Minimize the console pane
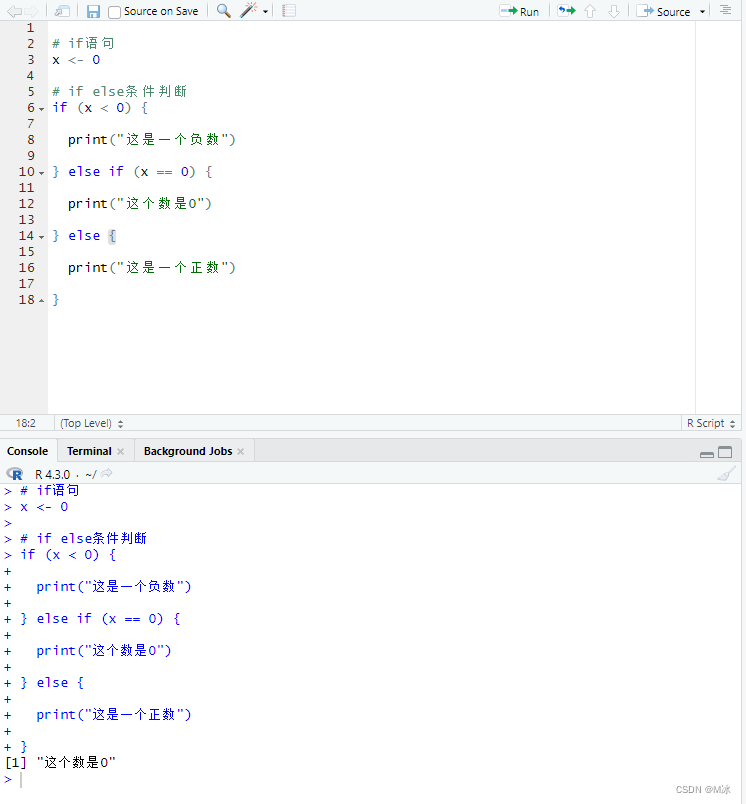 tap(707, 453)
